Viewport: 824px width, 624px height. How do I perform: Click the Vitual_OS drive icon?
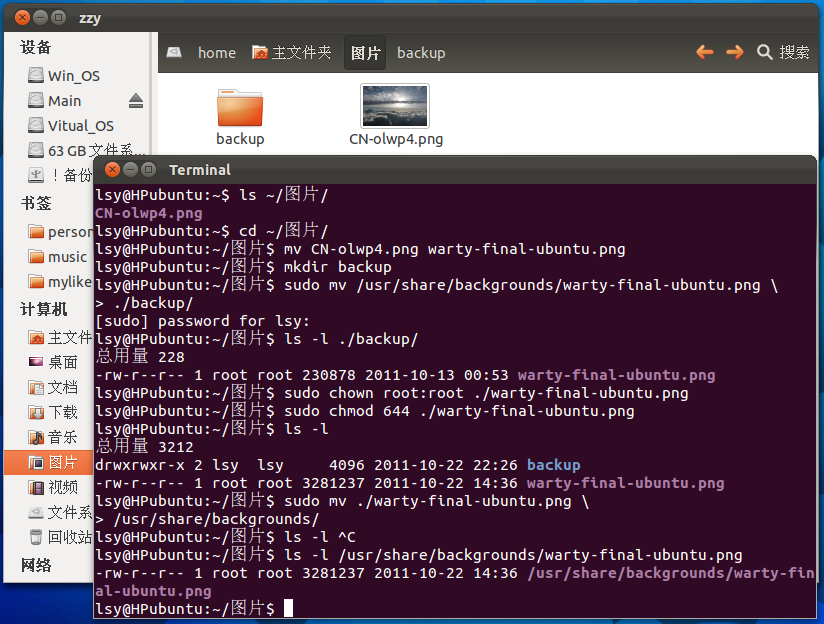[x=36, y=125]
